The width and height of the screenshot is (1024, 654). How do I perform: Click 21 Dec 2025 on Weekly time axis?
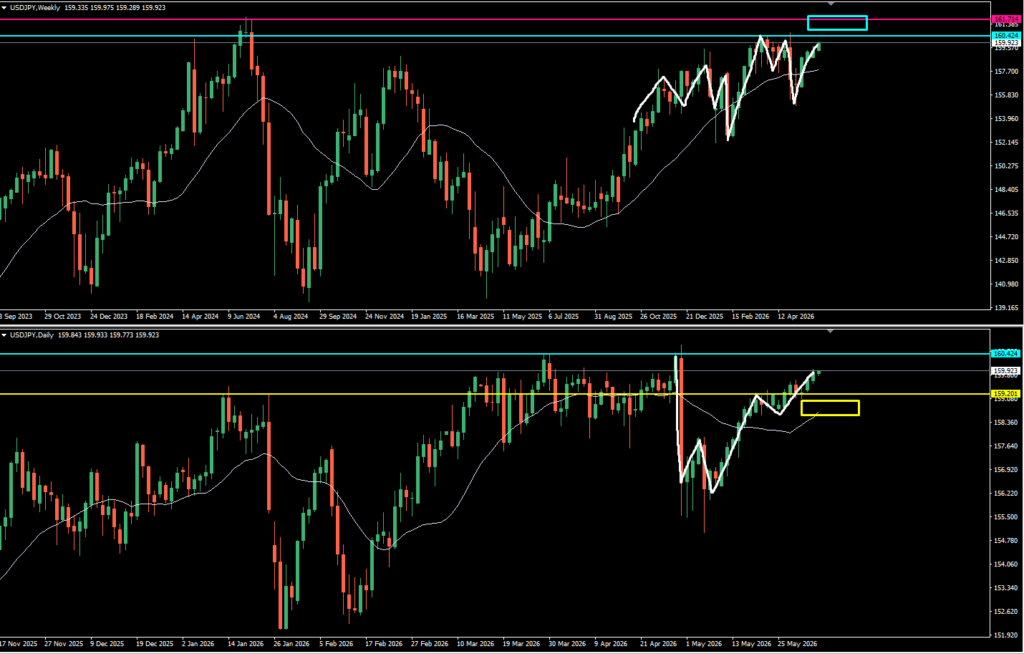click(705, 316)
